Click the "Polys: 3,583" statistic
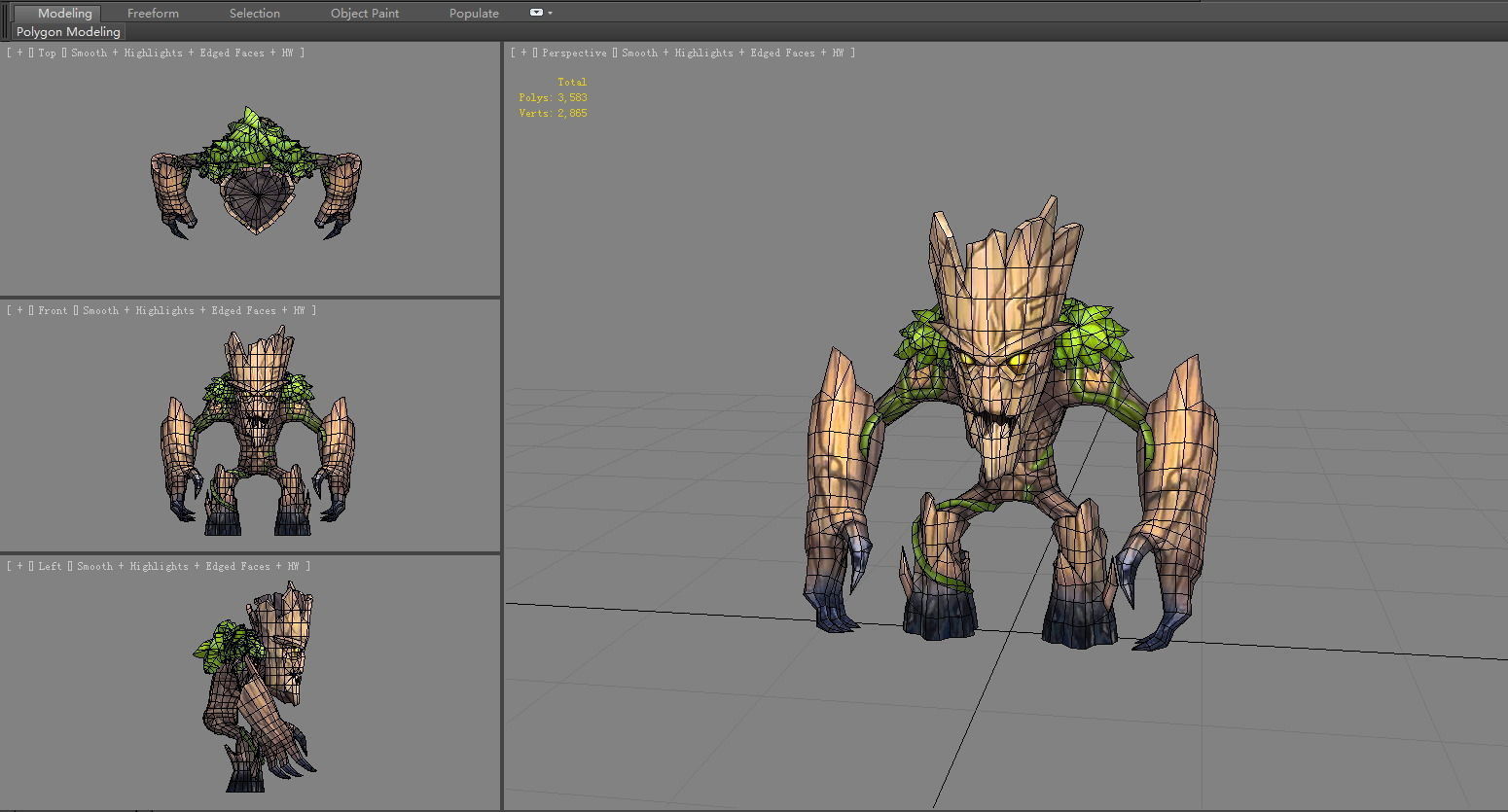The width and height of the screenshot is (1508, 812). coord(553,97)
